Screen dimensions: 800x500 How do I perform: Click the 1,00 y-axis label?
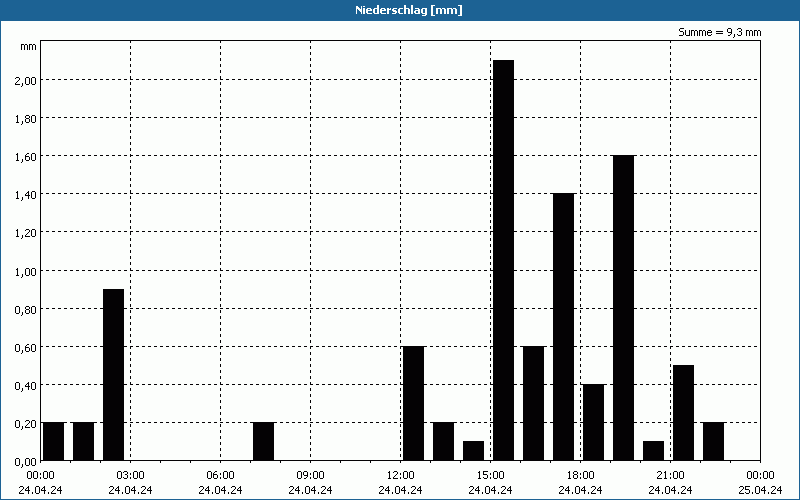[26, 271]
